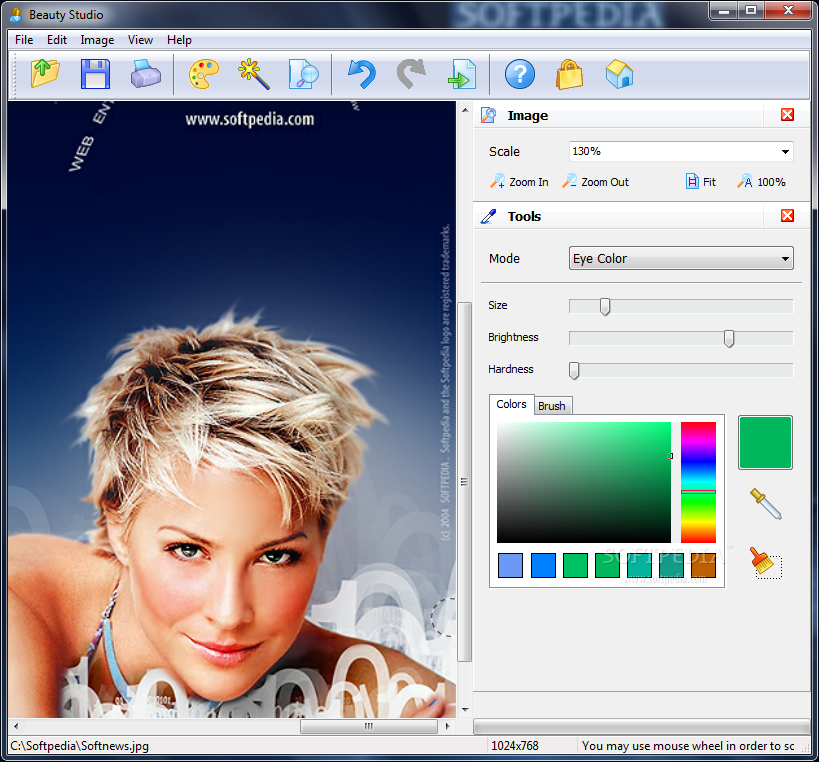Click the grayed redo arrow
819x762 pixels.
coord(412,74)
